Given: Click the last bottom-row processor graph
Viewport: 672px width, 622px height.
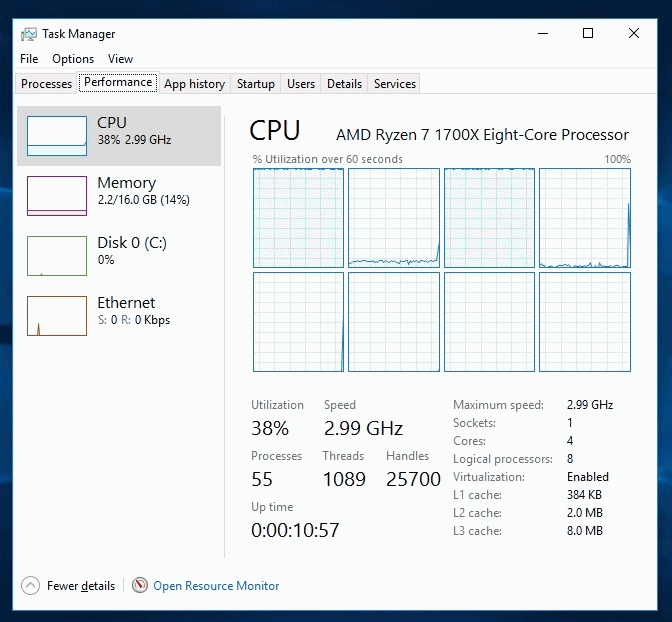Looking at the screenshot, I should coord(585,322).
